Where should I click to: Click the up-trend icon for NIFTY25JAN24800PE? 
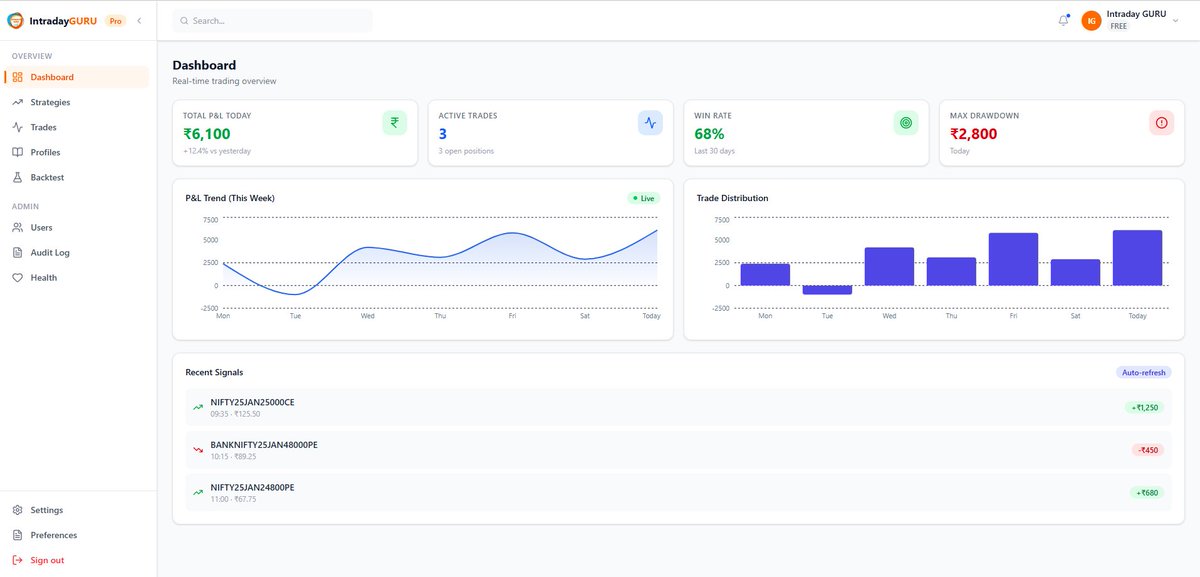coord(198,492)
